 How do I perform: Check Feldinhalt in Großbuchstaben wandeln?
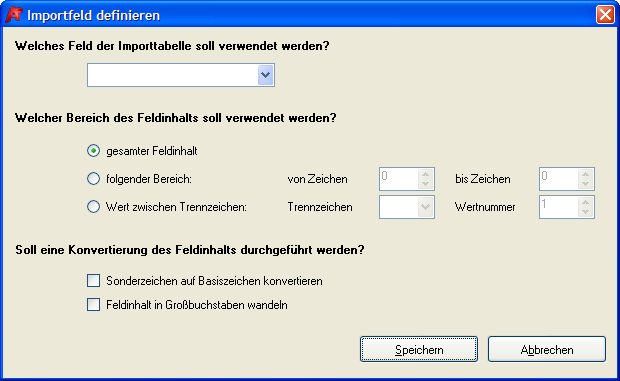tap(93, 305)
